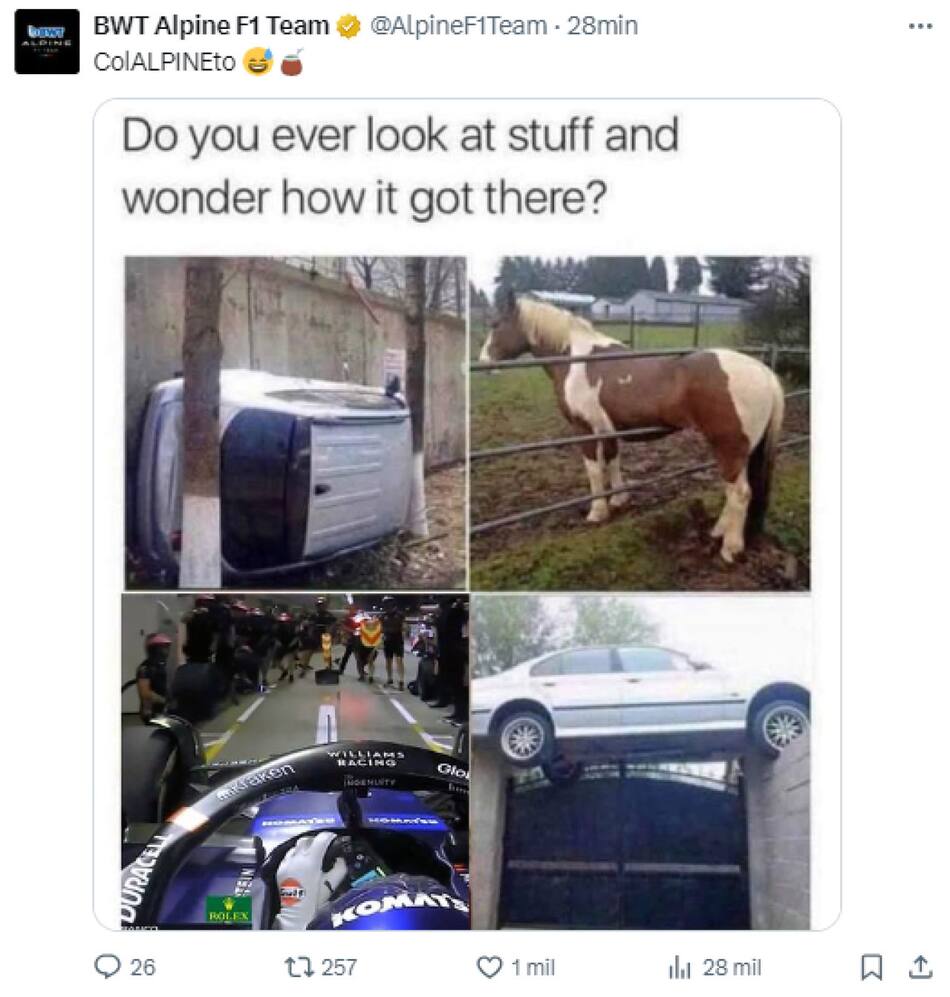Bookmark this tweet
Viewport: 950px width, 997px height.
pos(871,967)
